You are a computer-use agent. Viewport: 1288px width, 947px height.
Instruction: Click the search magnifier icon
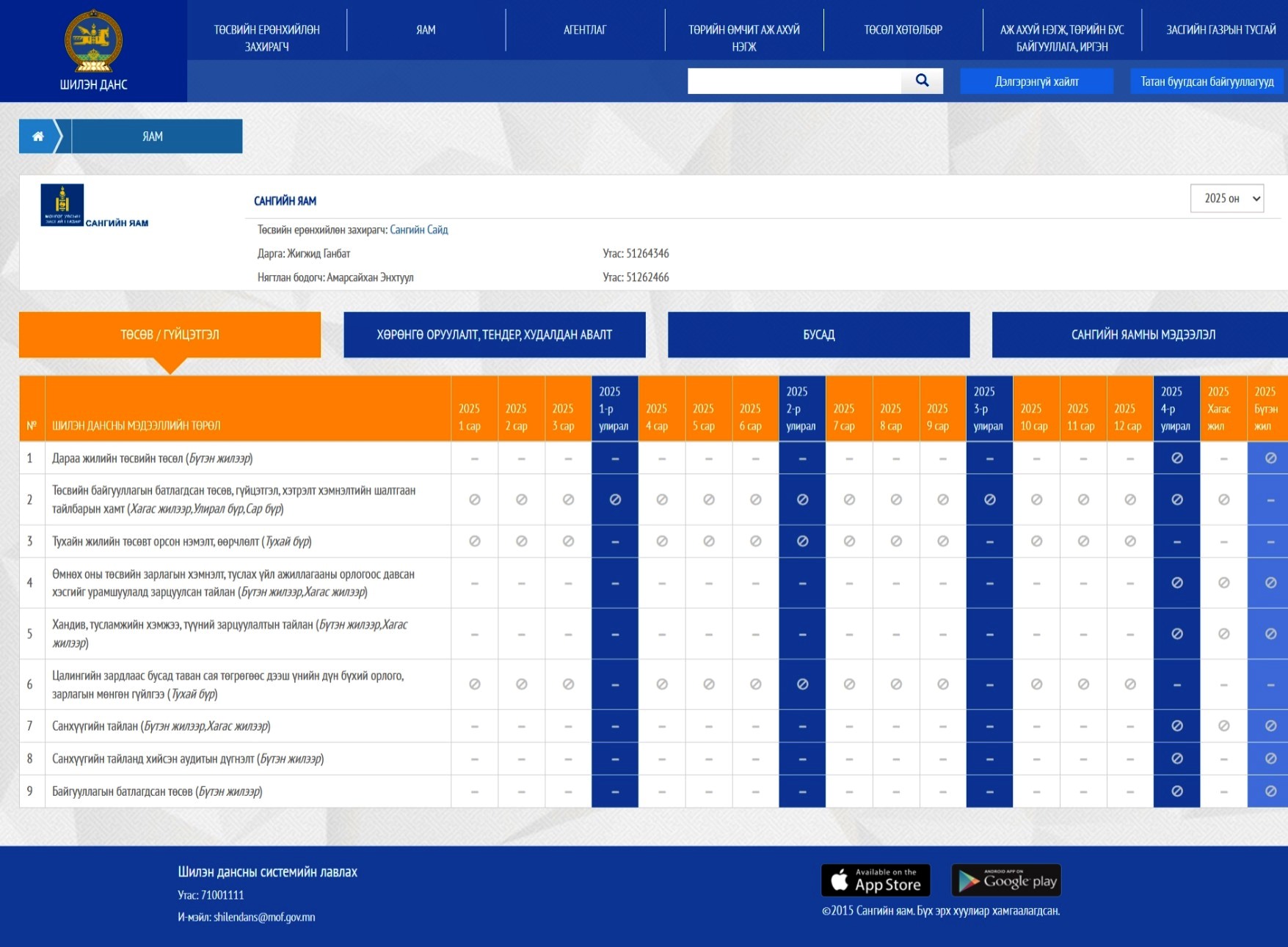tap(922, 81)
